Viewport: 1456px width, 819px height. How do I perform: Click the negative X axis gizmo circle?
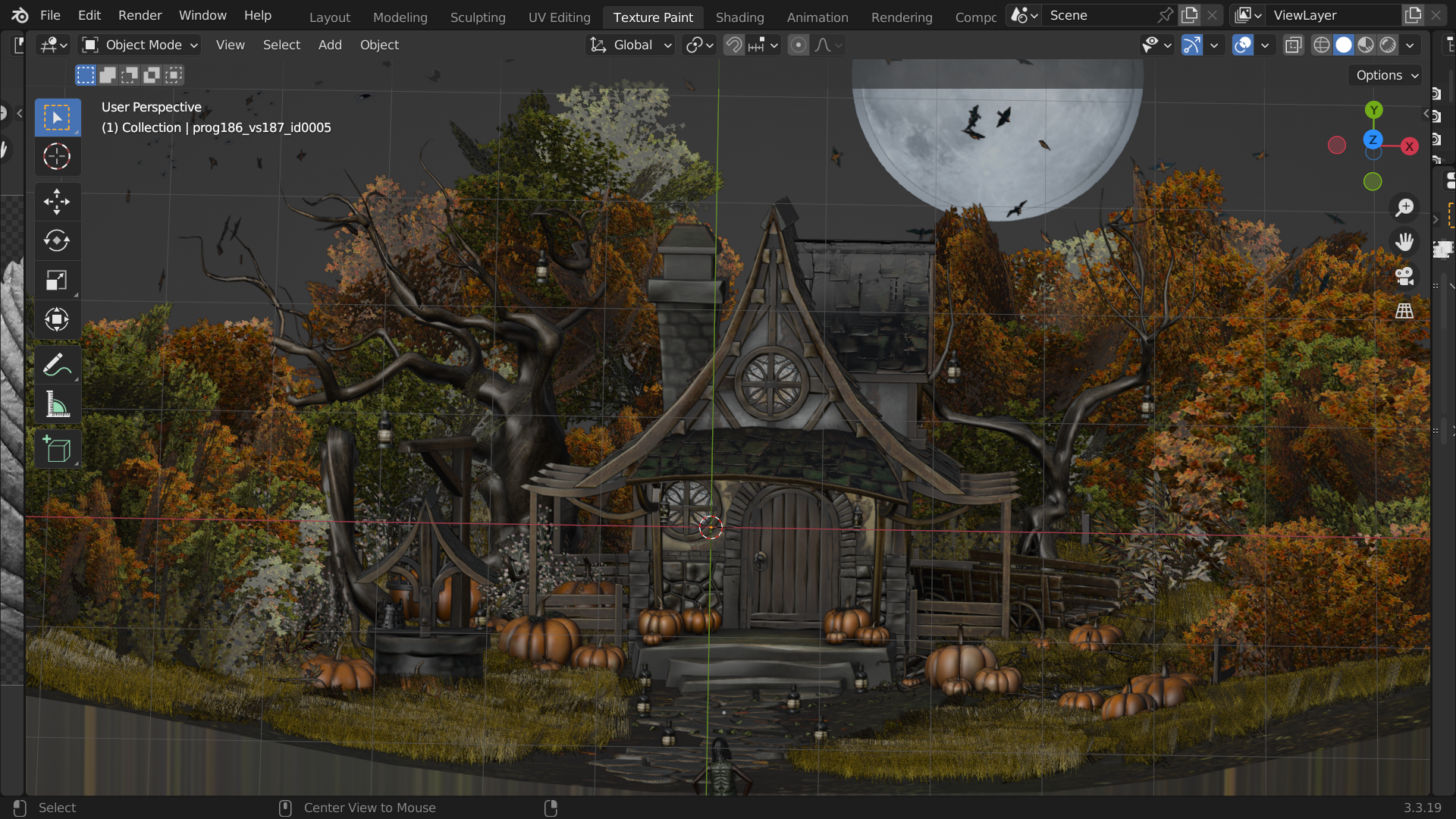(x=1337, y=145)
